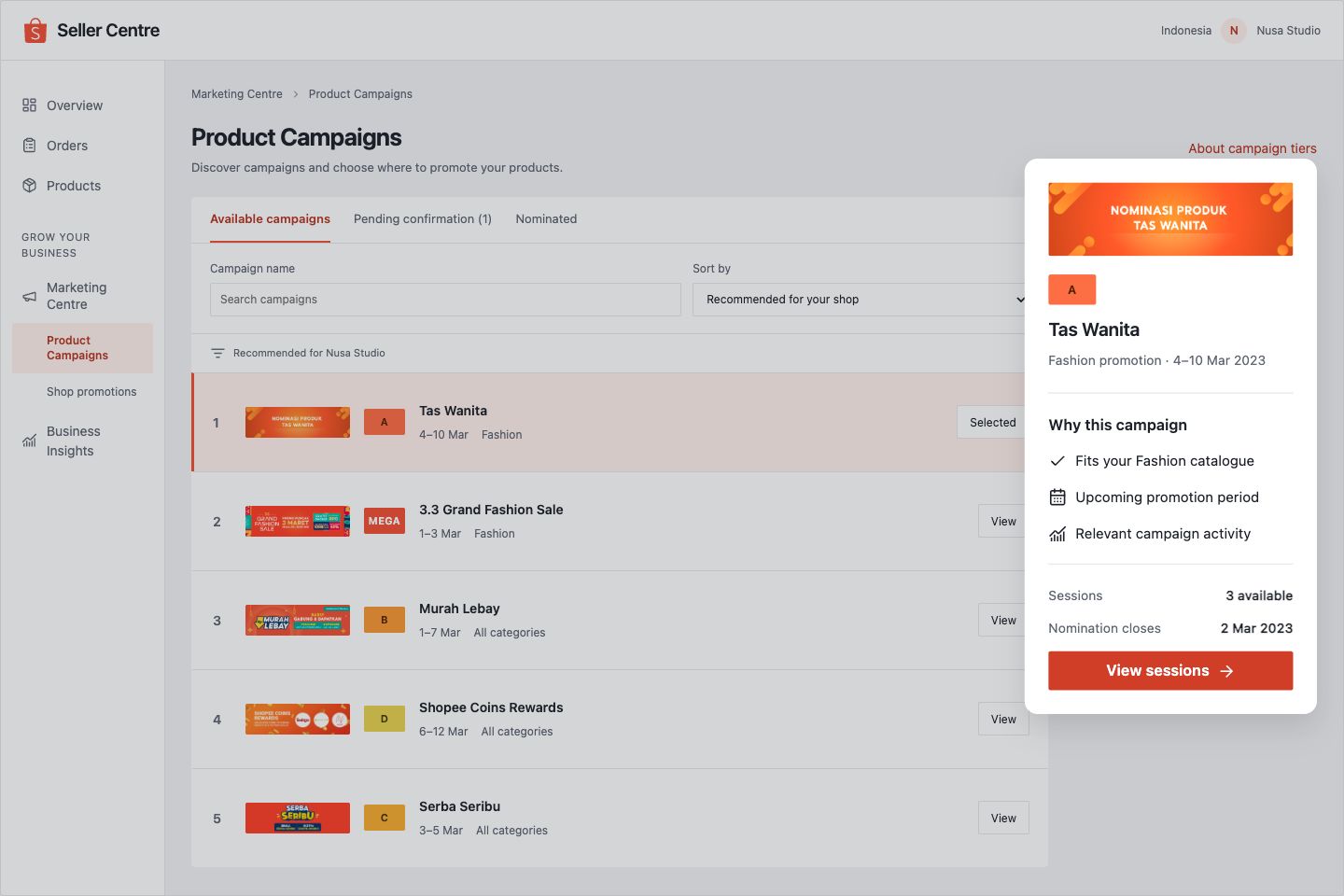Open Overview via its grid icon
Image resolution: width=1344 pixels, height=896 pixels.
click(30, 105)
